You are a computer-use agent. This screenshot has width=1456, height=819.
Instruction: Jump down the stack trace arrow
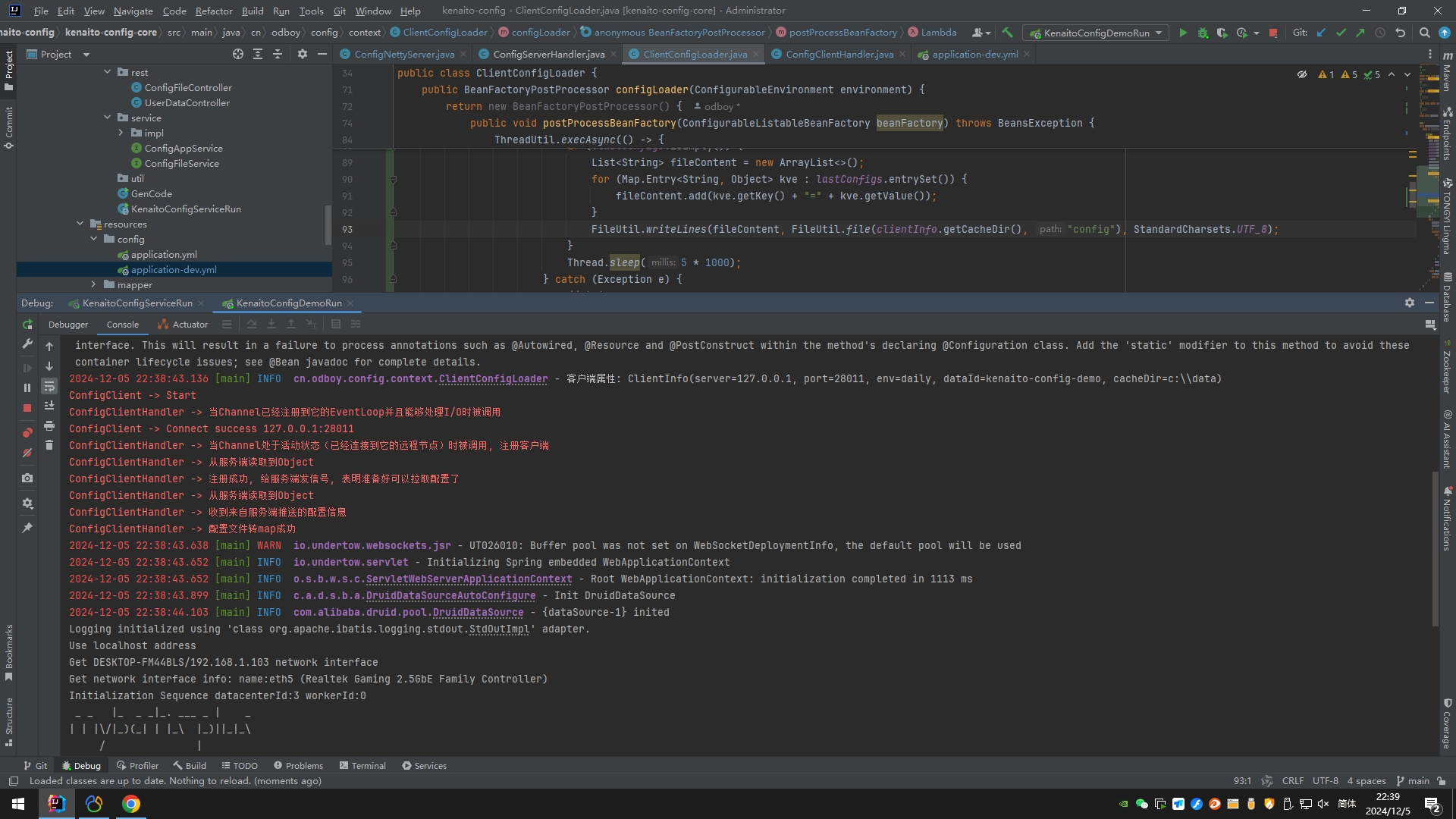[49, 366]
